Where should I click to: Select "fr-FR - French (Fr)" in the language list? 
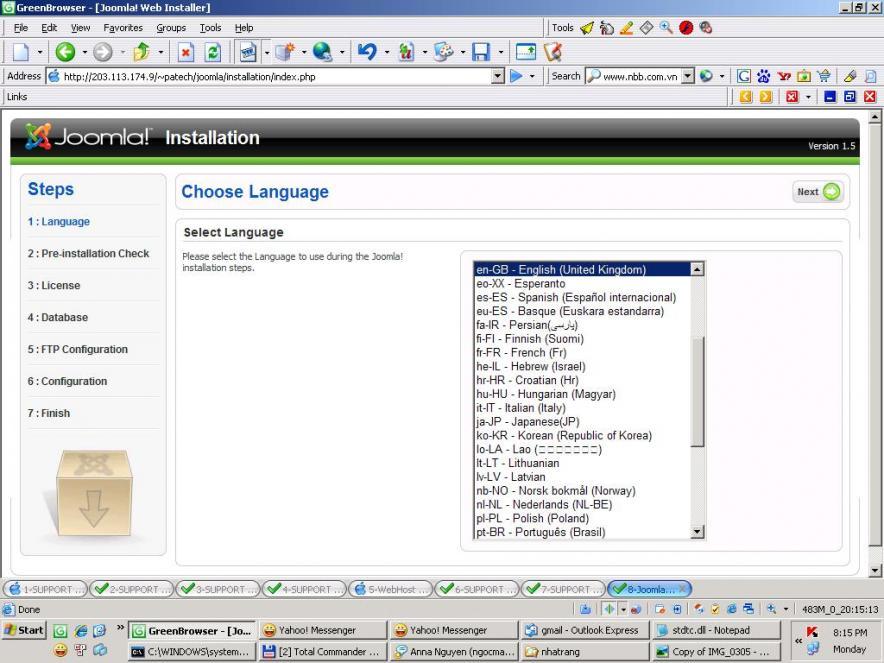coord(582,352)
